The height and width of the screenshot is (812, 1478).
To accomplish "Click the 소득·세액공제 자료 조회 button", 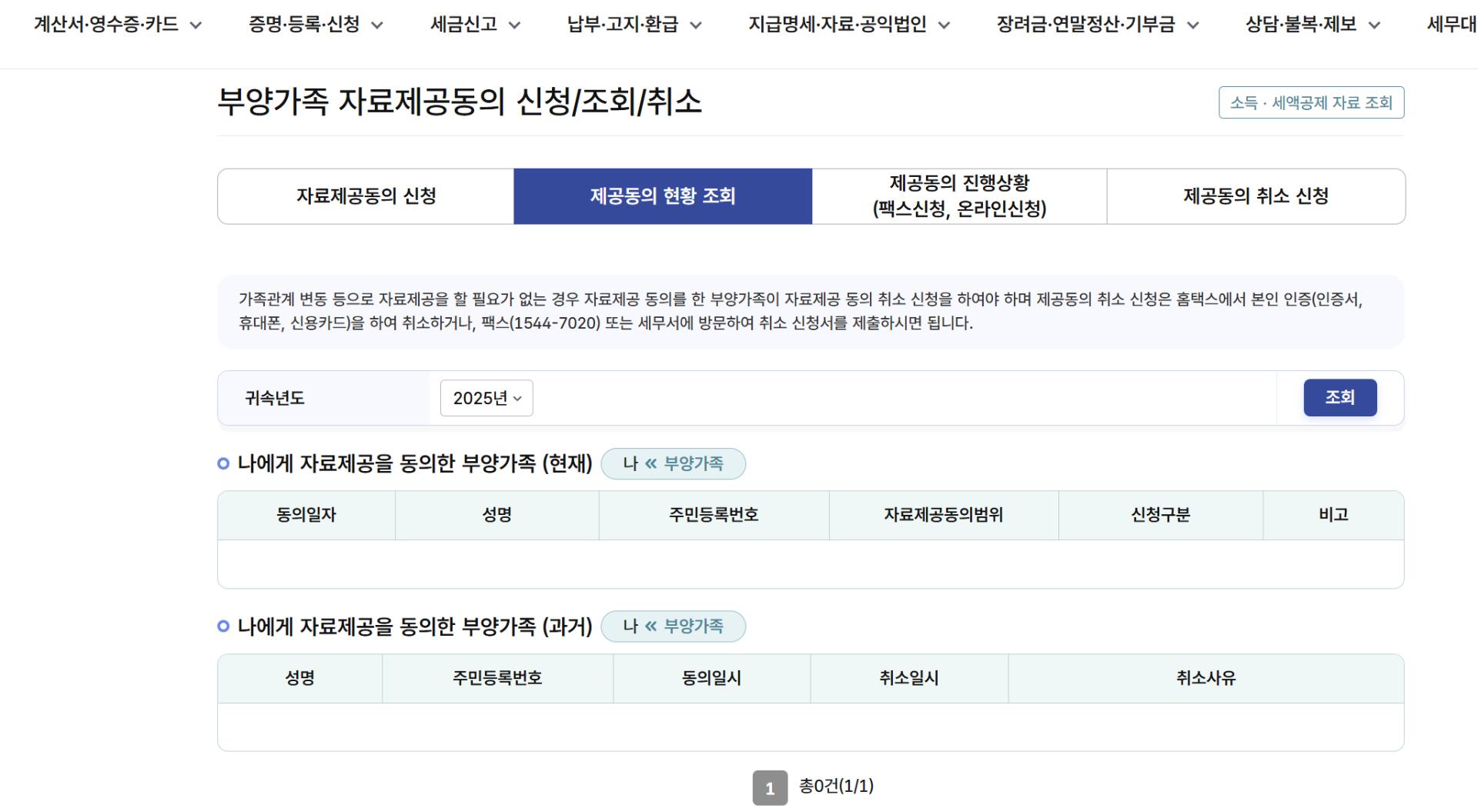I will pyautogui.click(x=1311, y=102).
